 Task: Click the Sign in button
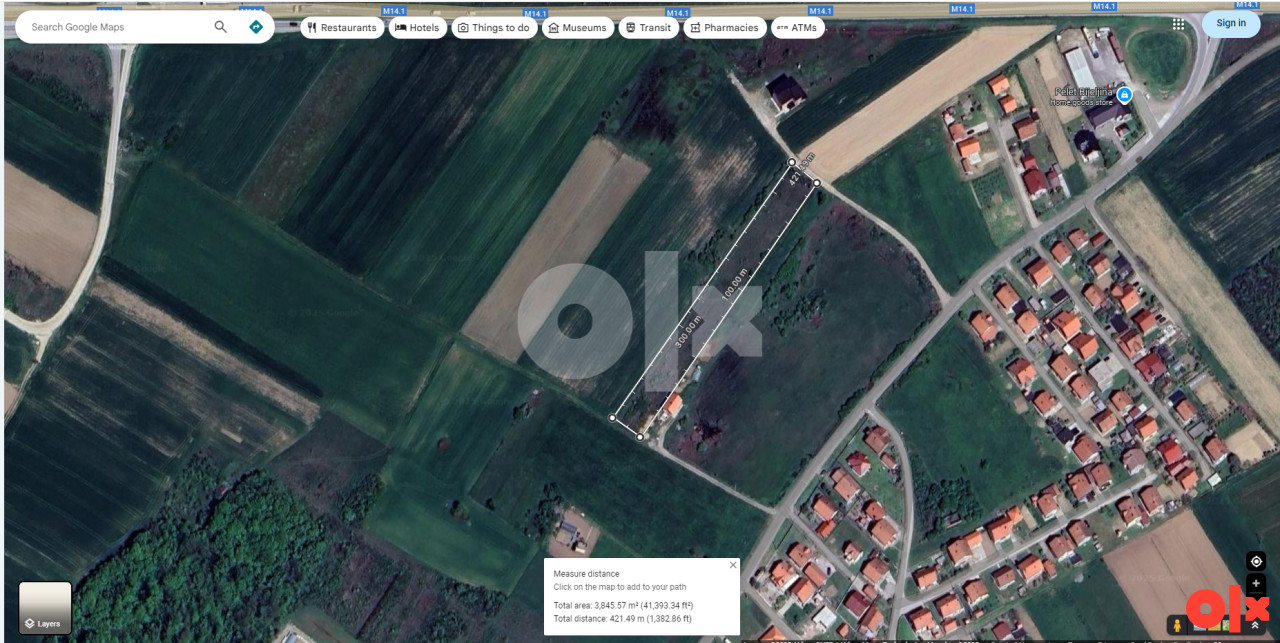1231,23
